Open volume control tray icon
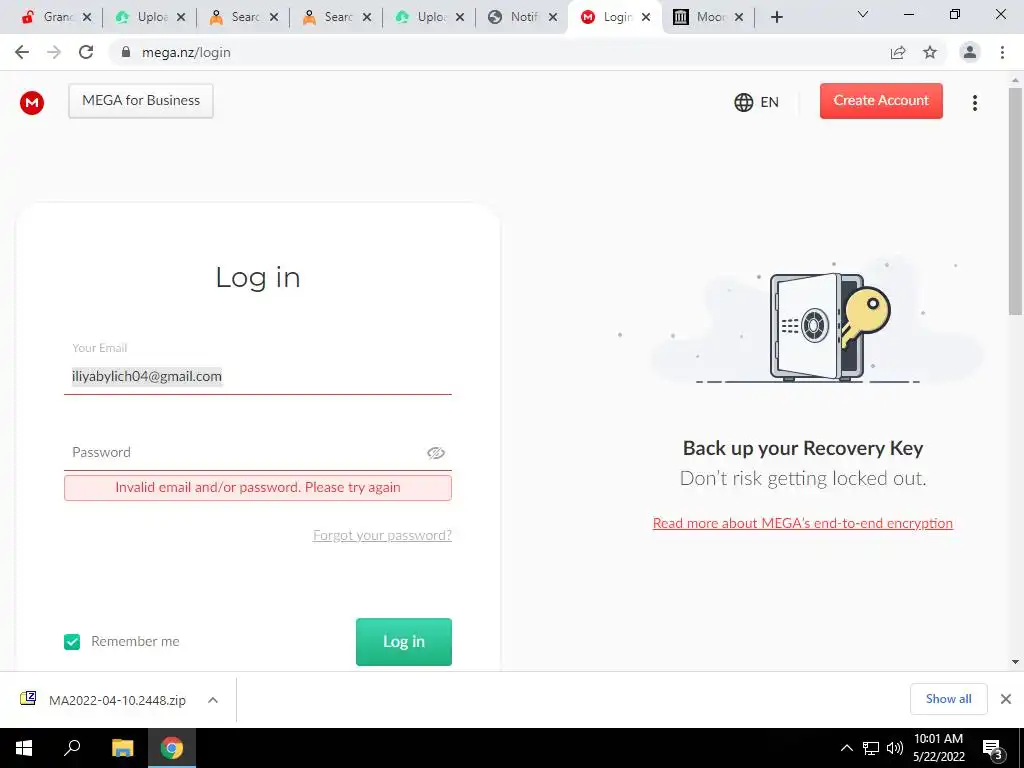This screenshot has height=768, width=1024. pyautogui.click(x=894, y=748)
